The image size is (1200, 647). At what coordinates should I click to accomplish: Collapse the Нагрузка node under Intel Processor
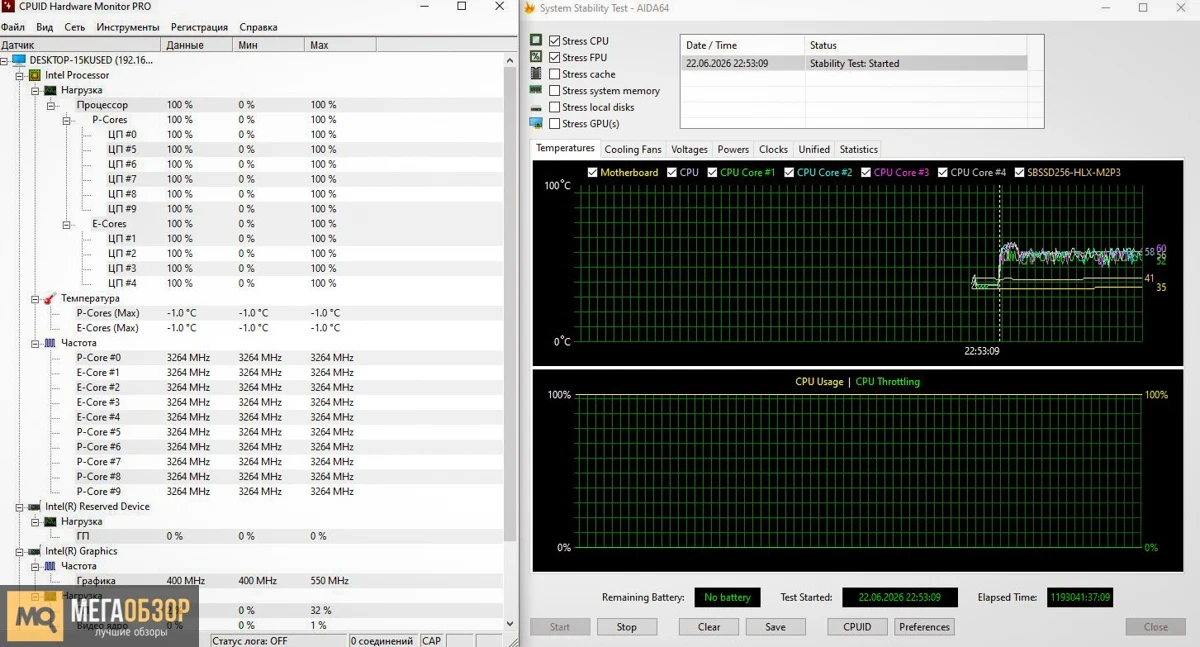click(x=36, y=90)
